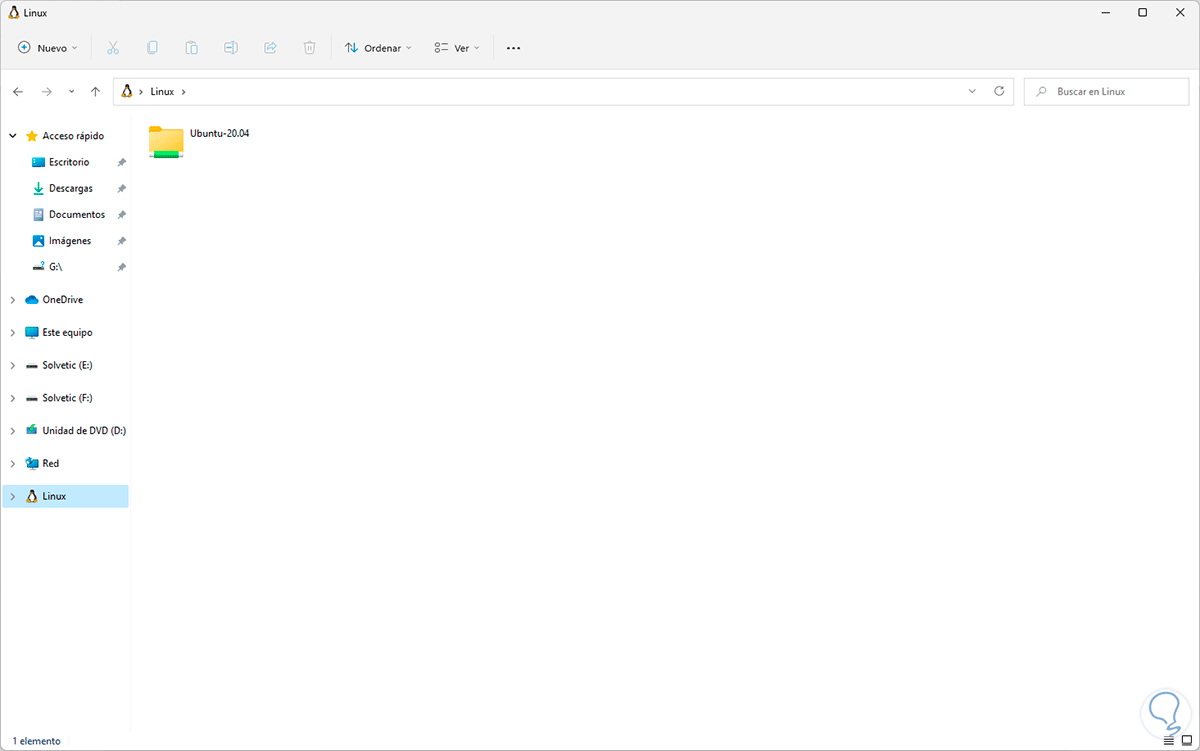Expand the Red network node
The image size is (1200, 751).
pos(12,464)
